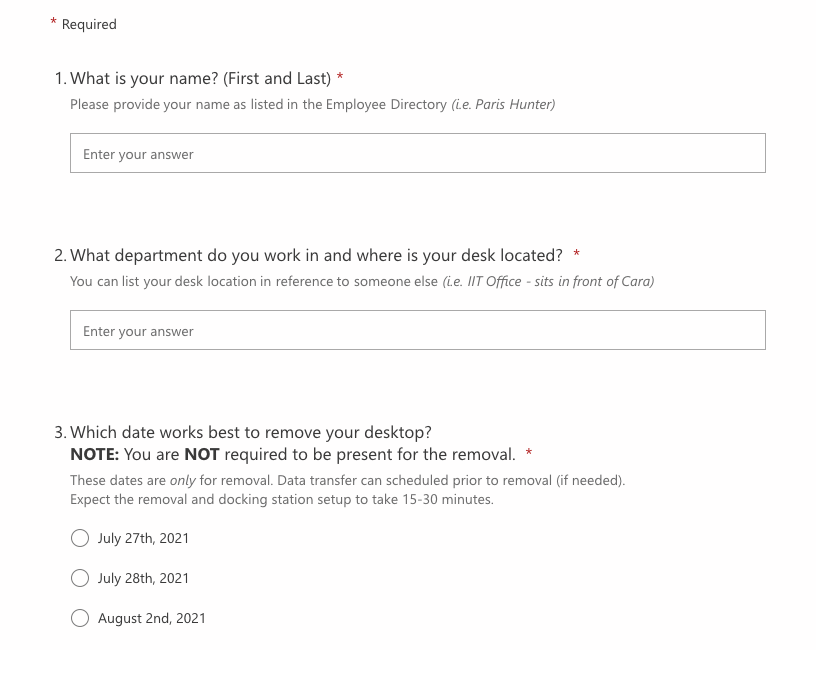This screenshot has height=698, width=816.
Task: Select the July 27th, 2021 radio button
Action: click(80, 538)
